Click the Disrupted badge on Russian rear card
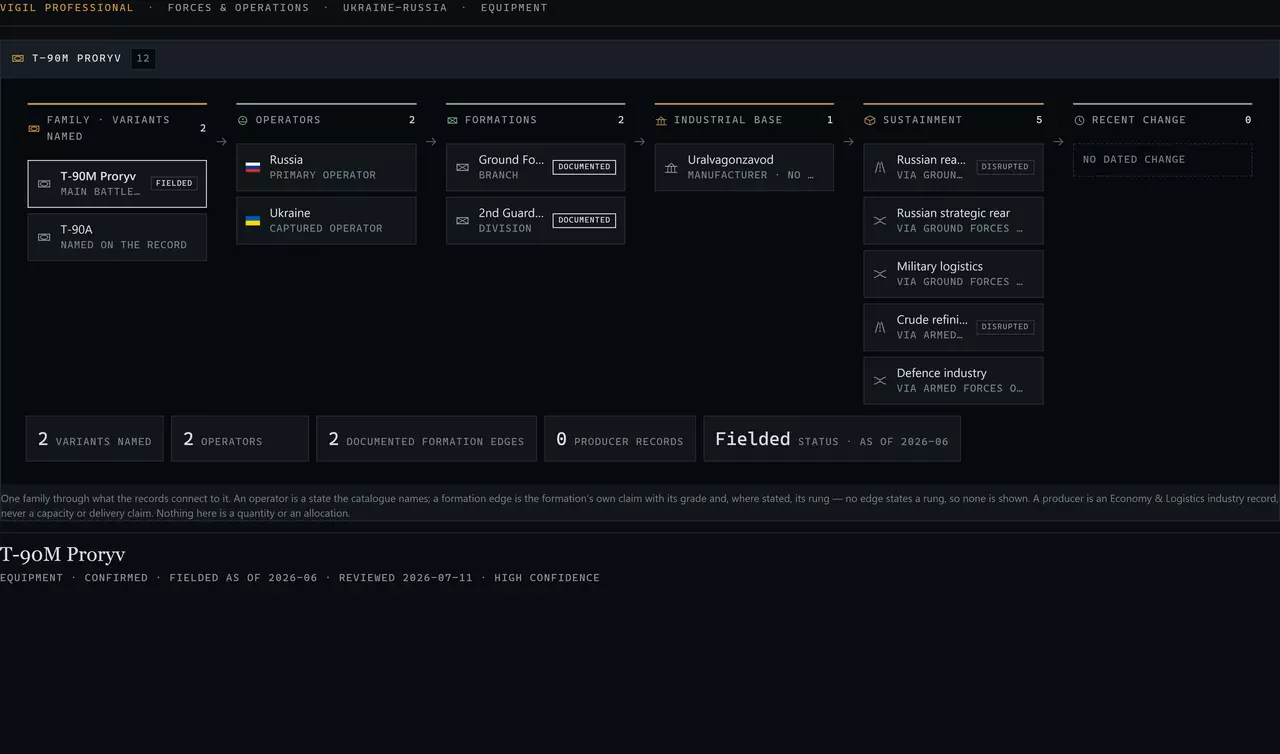Screen dimensions: 1280x754 1005,167
